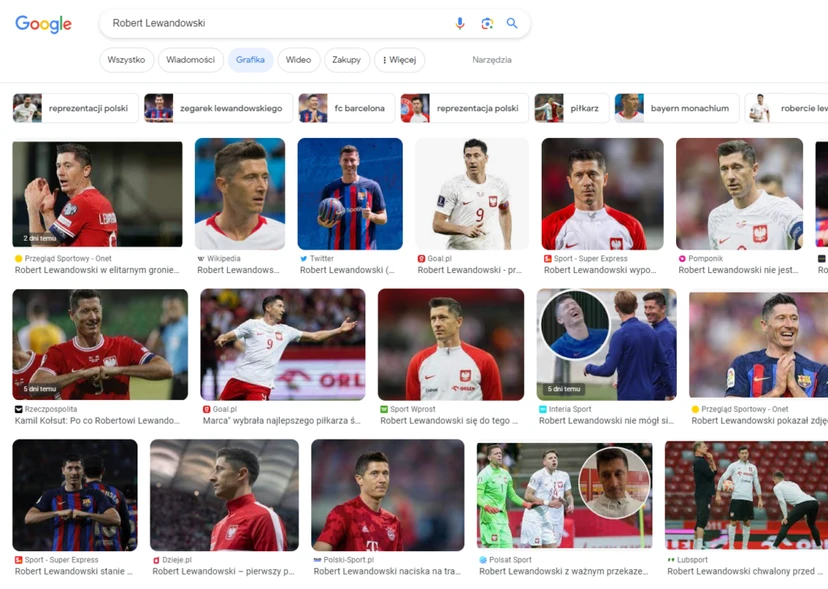The width and height of the screenshot is (828, 589).
Task: Start voice search with microphone icon
Action: tap(460, 23)
